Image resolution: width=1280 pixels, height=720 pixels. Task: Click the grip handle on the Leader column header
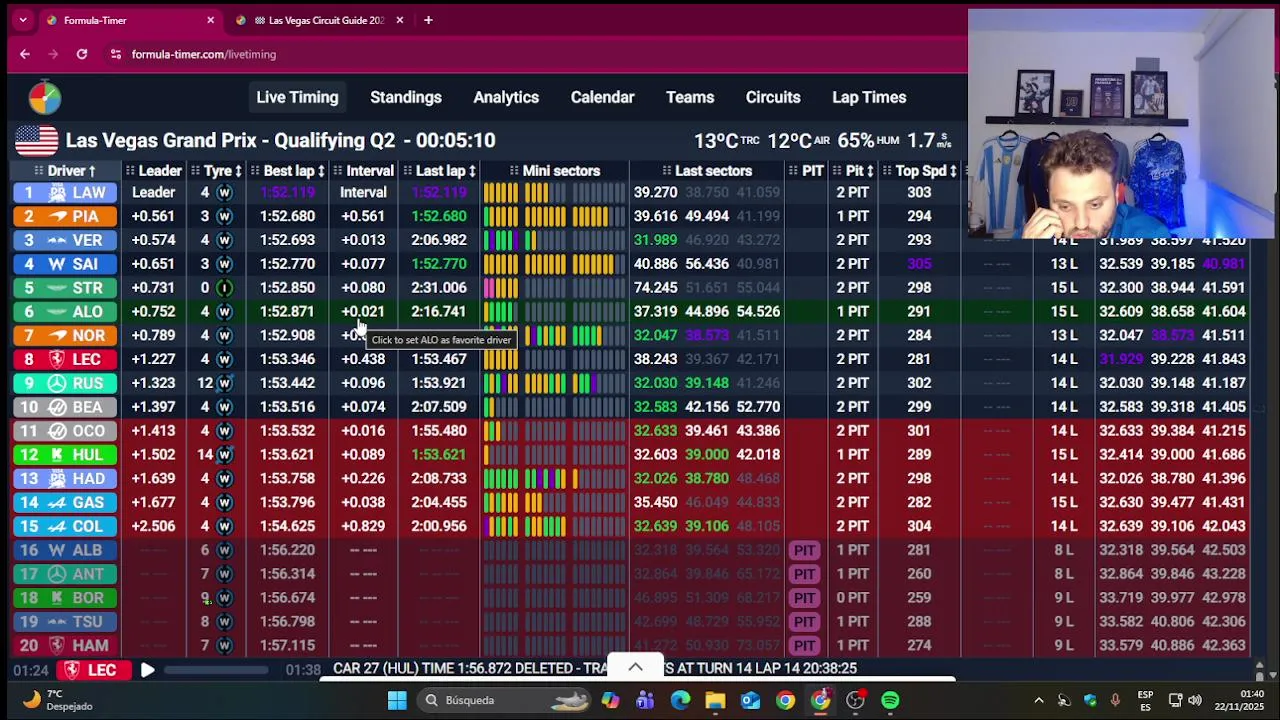point(129,171)
